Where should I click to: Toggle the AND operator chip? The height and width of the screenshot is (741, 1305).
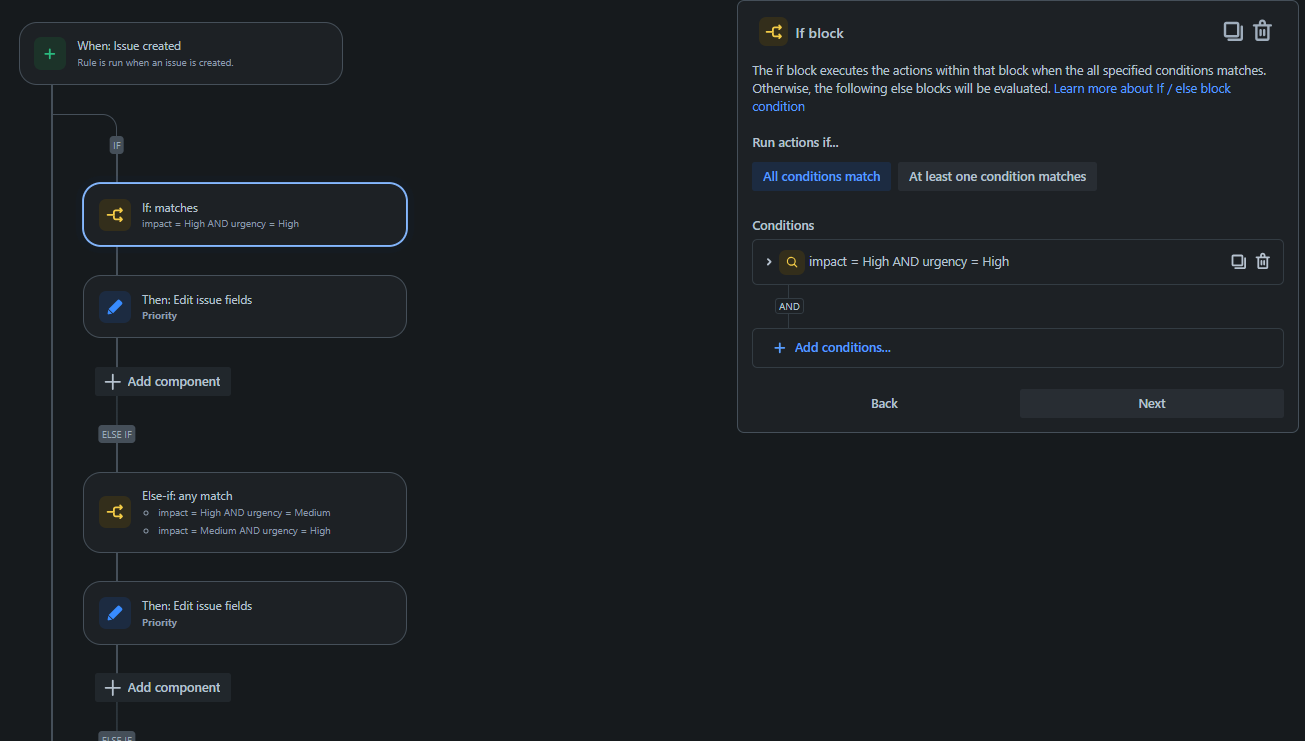pyautogui.click(x=789, y=306)
